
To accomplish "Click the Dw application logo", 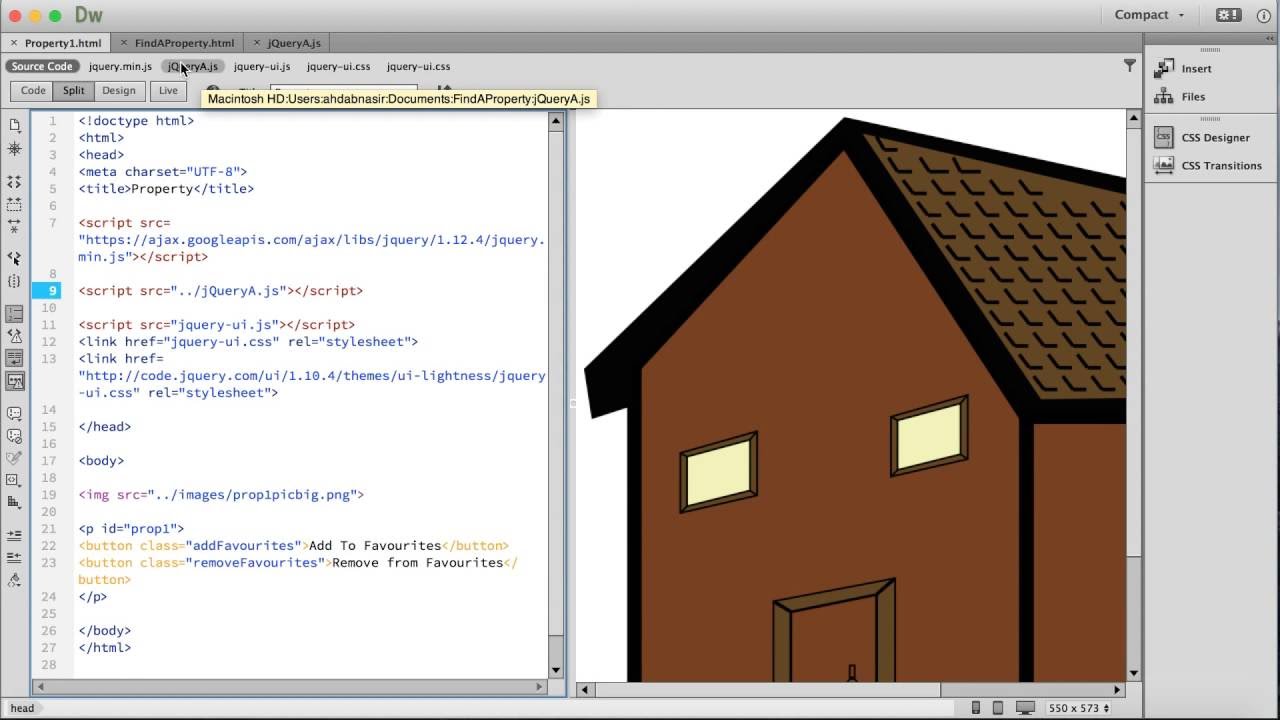I will click(89, 15).
